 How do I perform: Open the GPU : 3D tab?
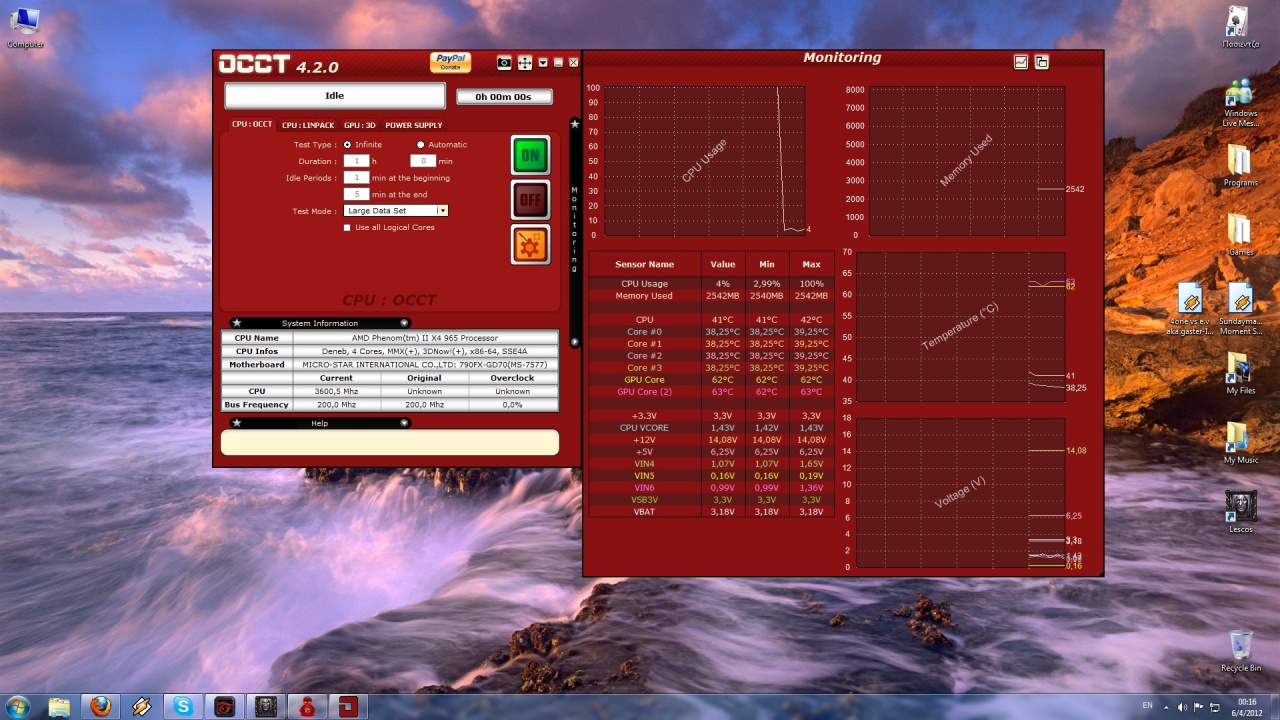360,125
